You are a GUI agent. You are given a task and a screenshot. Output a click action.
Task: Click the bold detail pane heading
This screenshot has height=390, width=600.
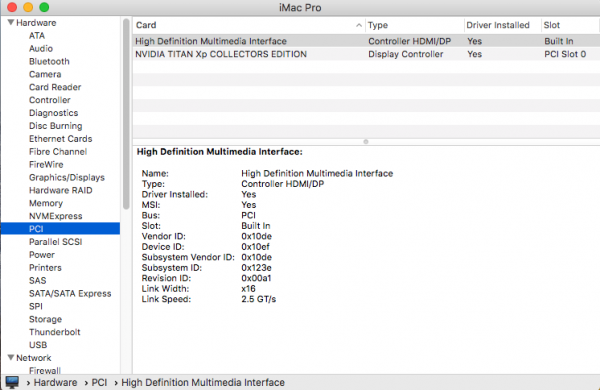[x=220, y=152]
